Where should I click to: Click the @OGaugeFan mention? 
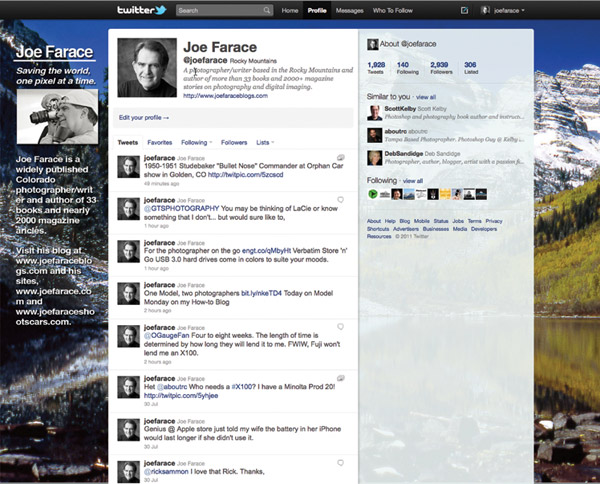166,335
